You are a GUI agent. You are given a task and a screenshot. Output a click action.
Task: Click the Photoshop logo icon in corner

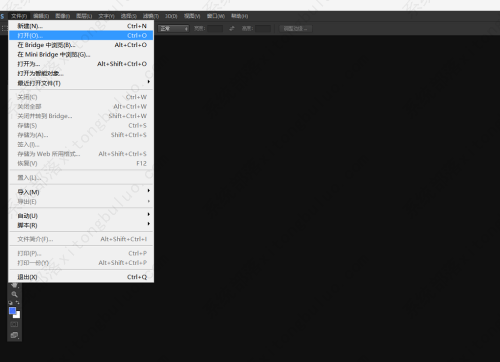coord(2,16)
